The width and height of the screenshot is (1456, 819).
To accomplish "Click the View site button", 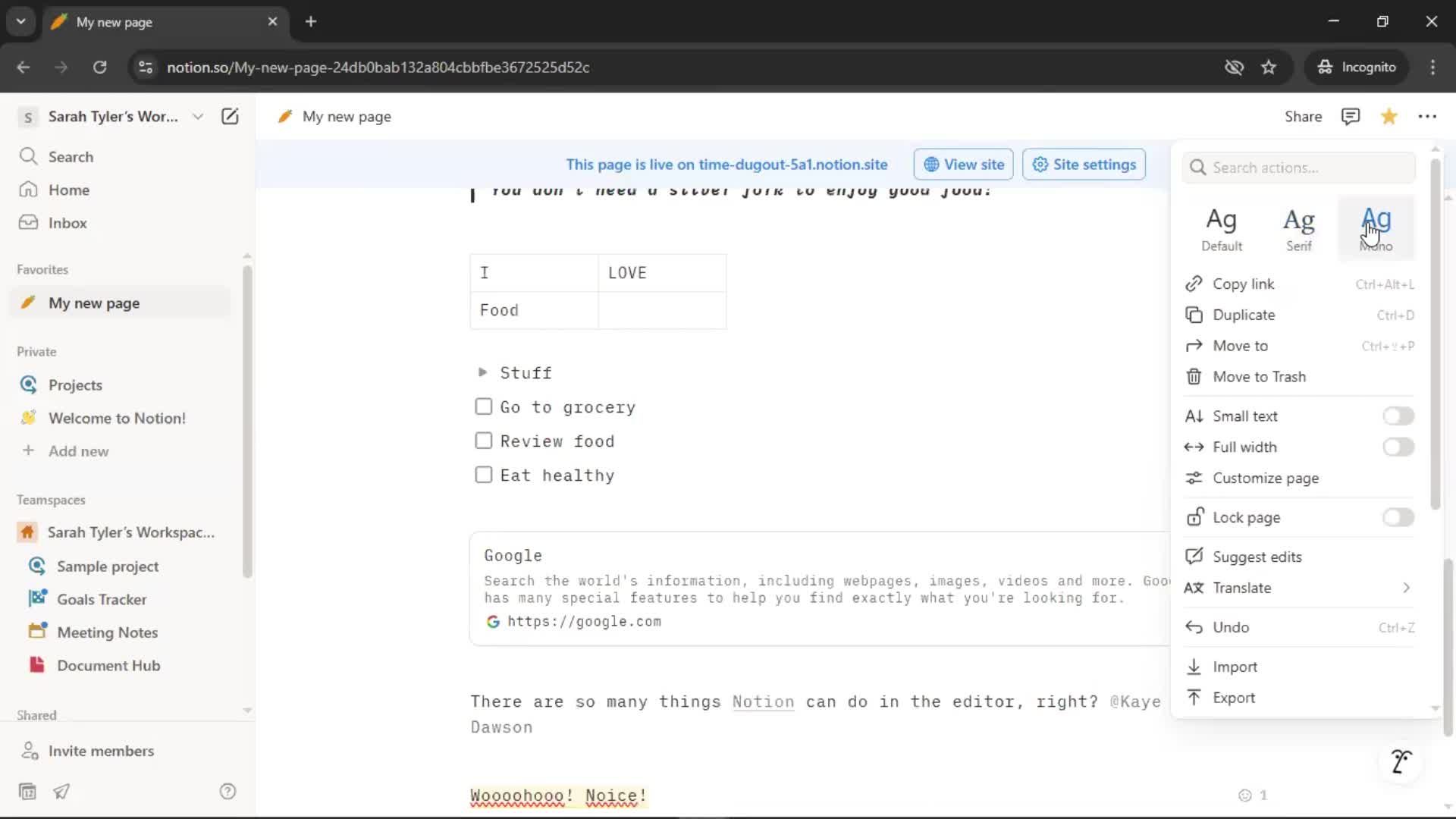I will [x=963, y=165].
